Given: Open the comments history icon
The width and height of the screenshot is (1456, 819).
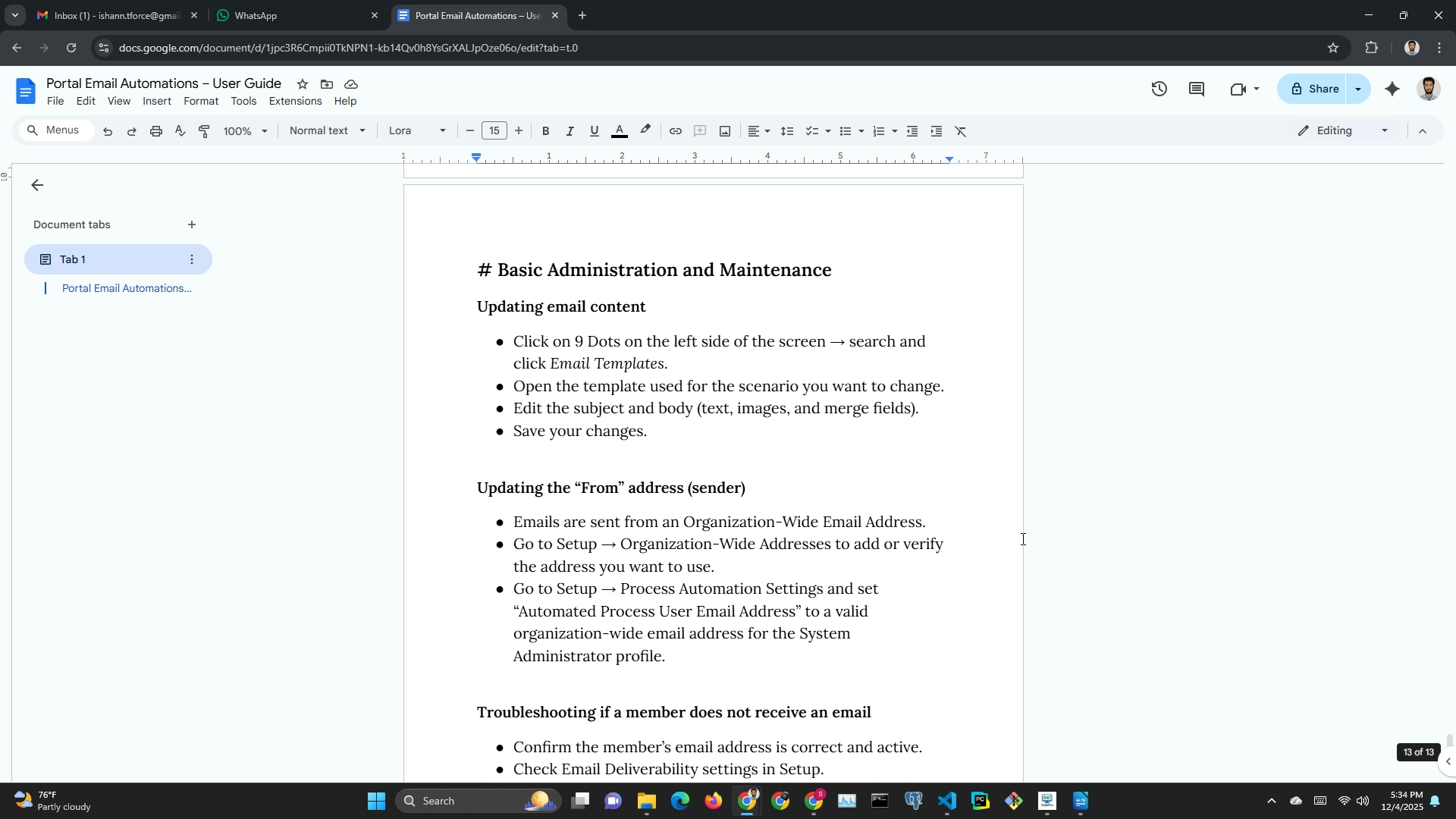Looking at the screenshot, I should click(x=1197, y=89).
